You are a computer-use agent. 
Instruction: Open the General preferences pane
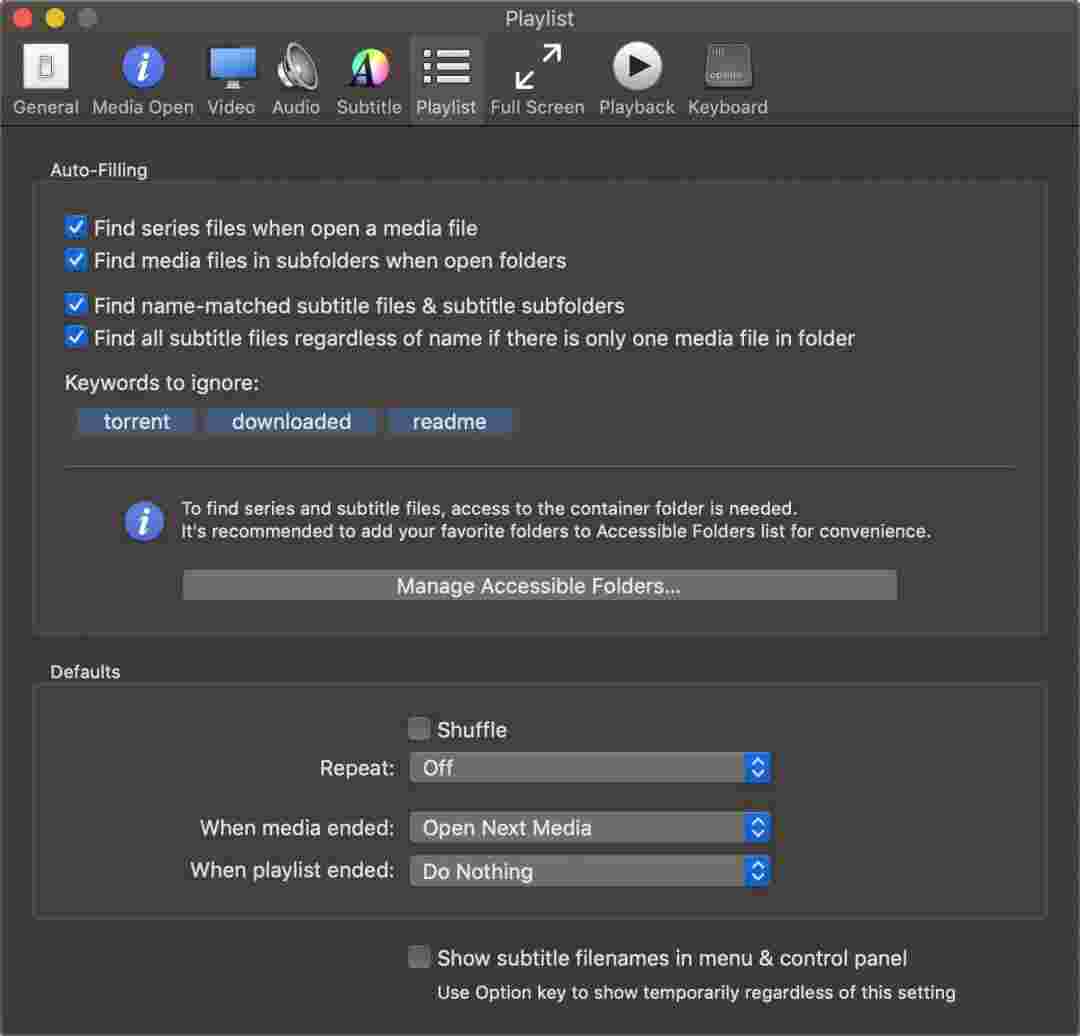45,80
